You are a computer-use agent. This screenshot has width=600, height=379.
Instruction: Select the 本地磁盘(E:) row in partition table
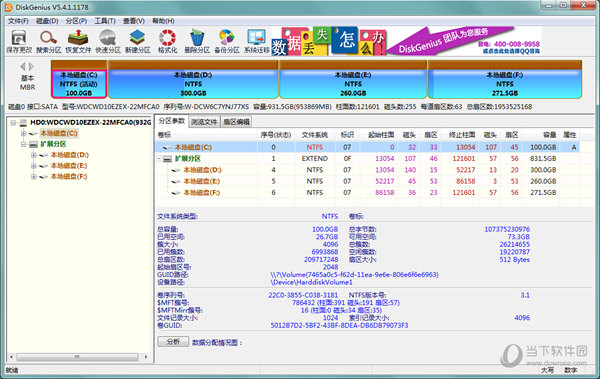point(367,181)
